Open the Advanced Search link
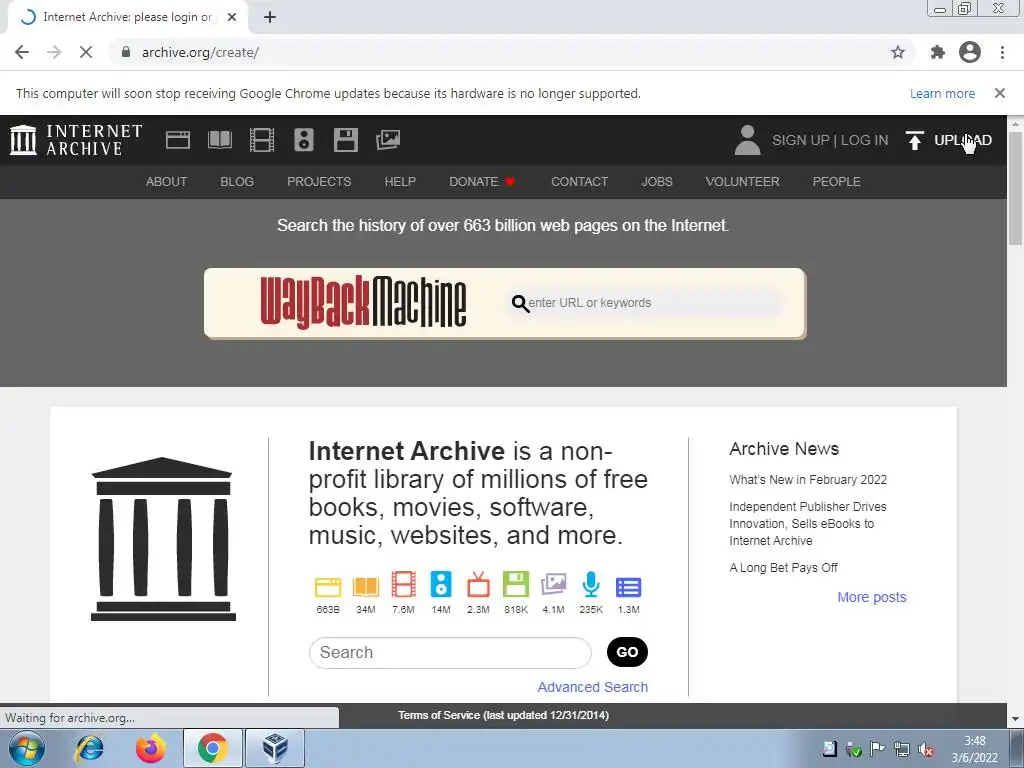Viewport: 1024px width, 768px height. (x=592, y=687)
